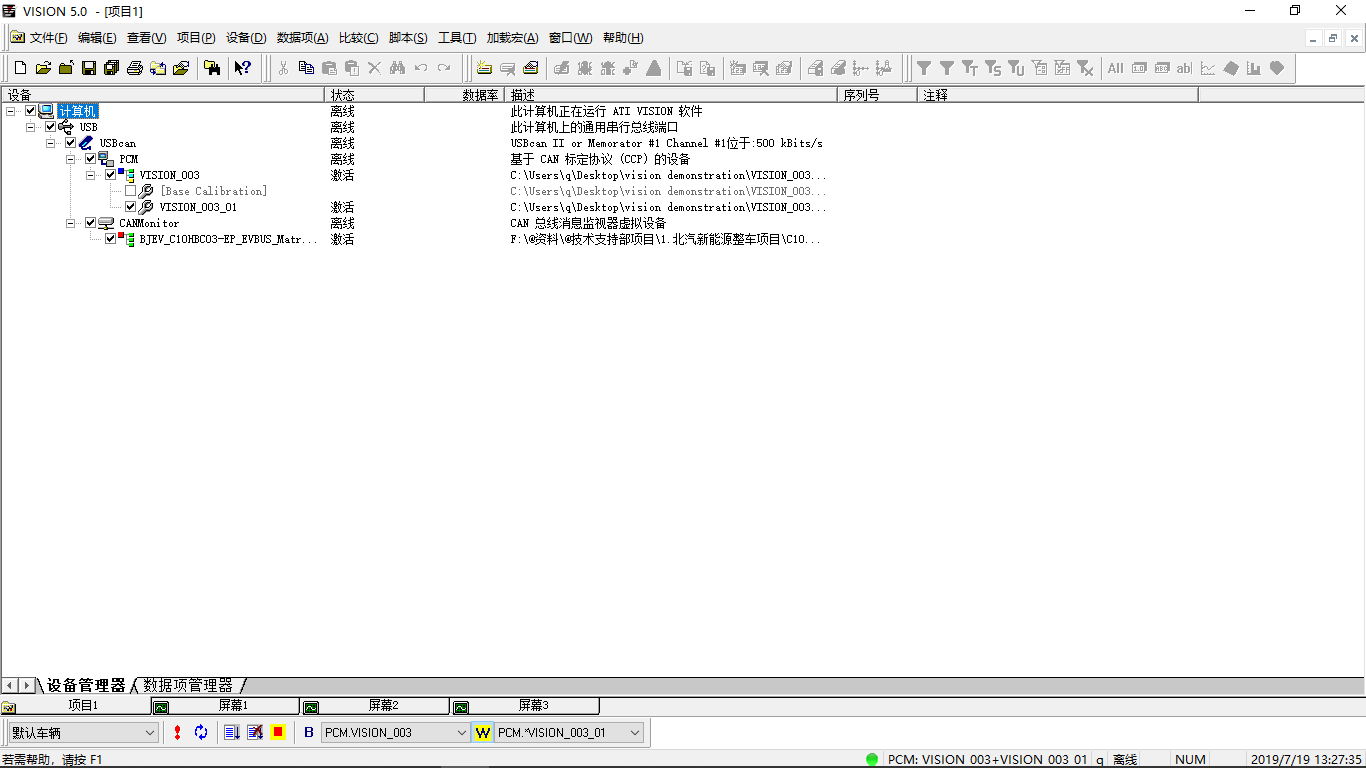Viewport: 1366px width, 768px height.
Task: Create a new file with the blank page icon
Action: 20,68
